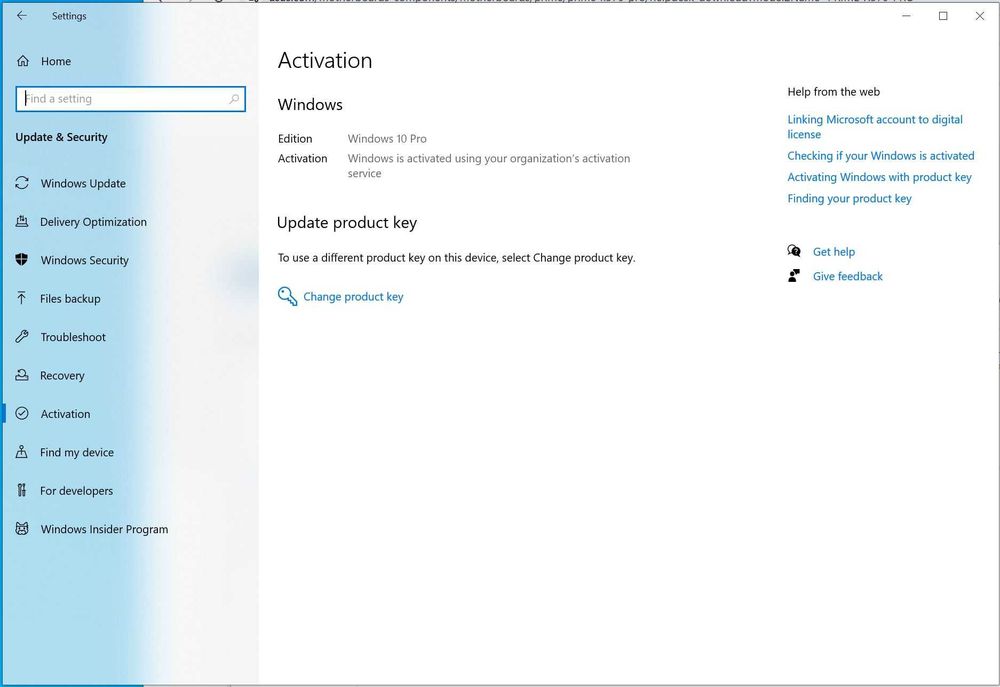Open Windows Update section
Viewport: 1000px width, 687px height.
pos(83,183)
